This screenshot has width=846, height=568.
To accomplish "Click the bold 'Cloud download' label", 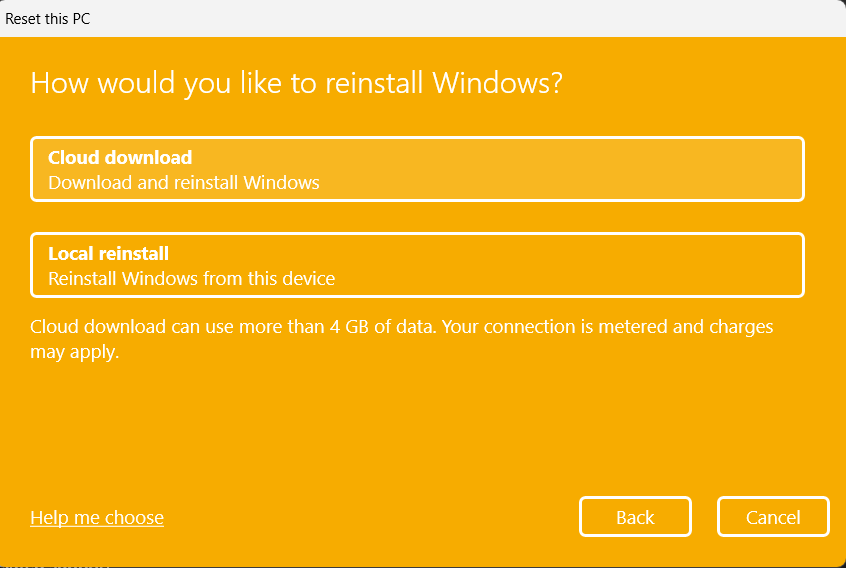I will [120, 157].
